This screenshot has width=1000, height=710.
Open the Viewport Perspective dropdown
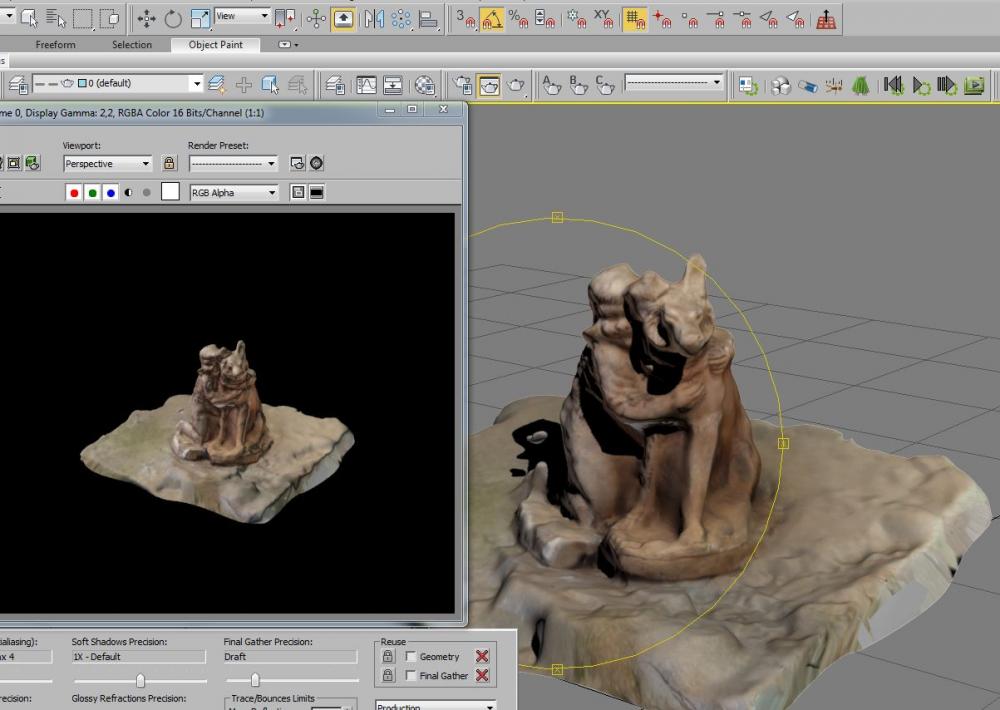tap(107, 163)
